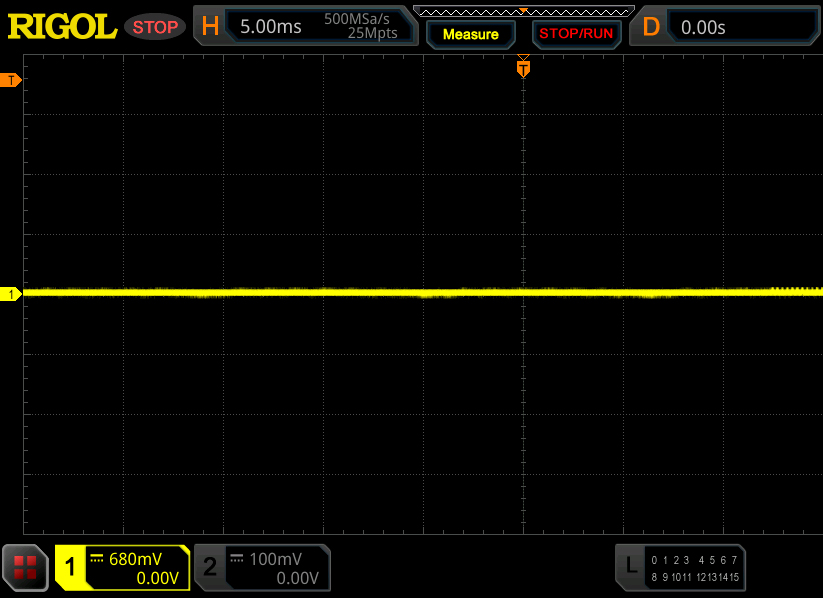The width and height of the screenshot is (823, 598).
Task: Click the waveform memory position bar
Action: 523,12
